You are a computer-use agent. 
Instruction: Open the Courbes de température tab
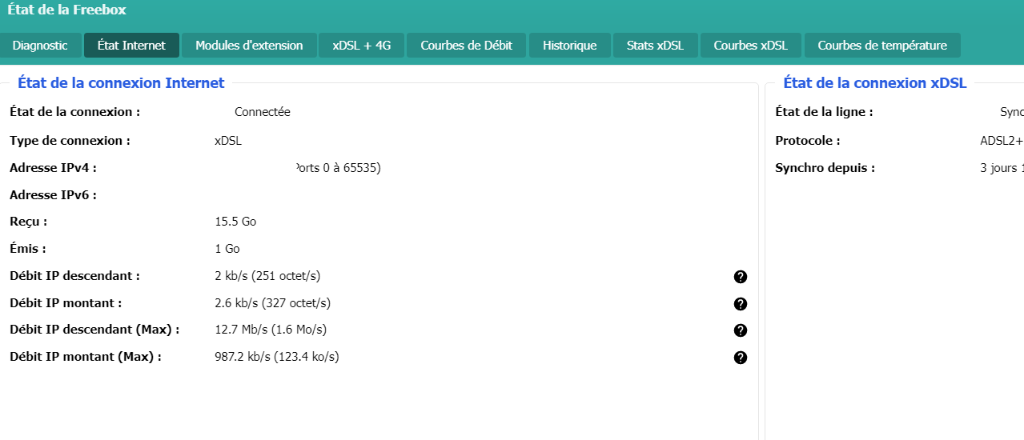pos(882,46)
